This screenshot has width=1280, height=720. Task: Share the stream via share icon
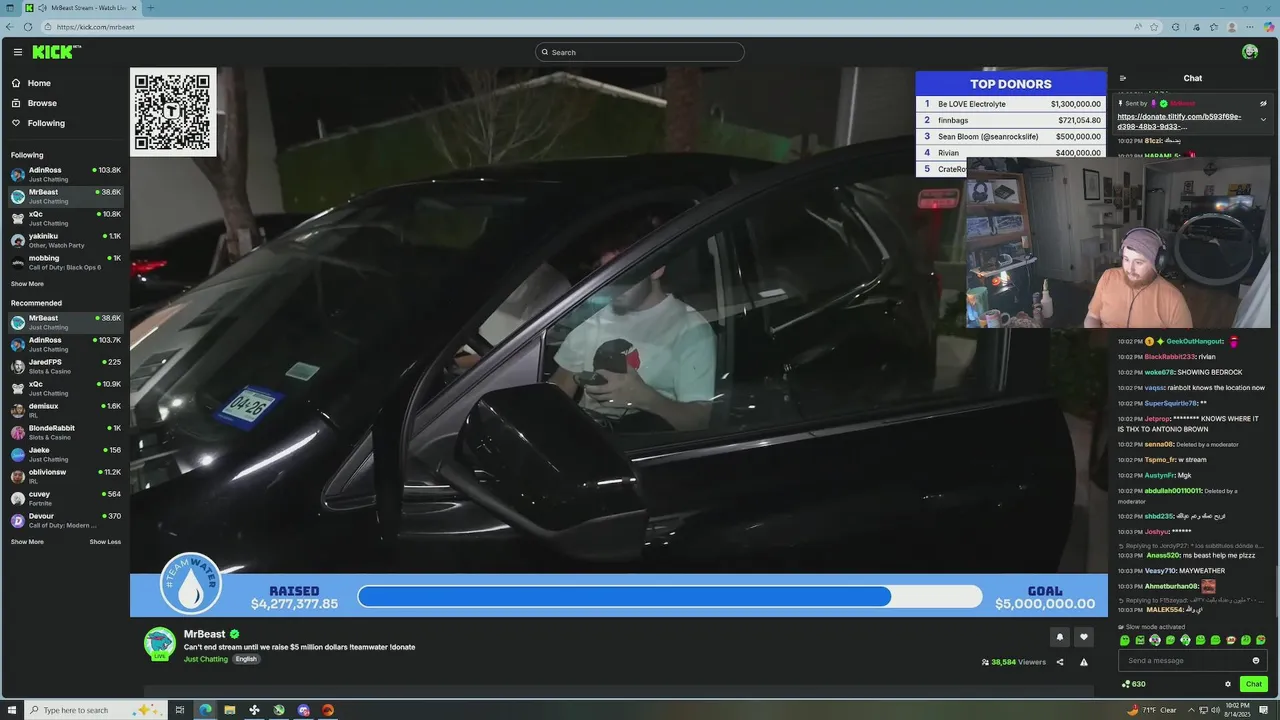click(x=1060, y=662)
